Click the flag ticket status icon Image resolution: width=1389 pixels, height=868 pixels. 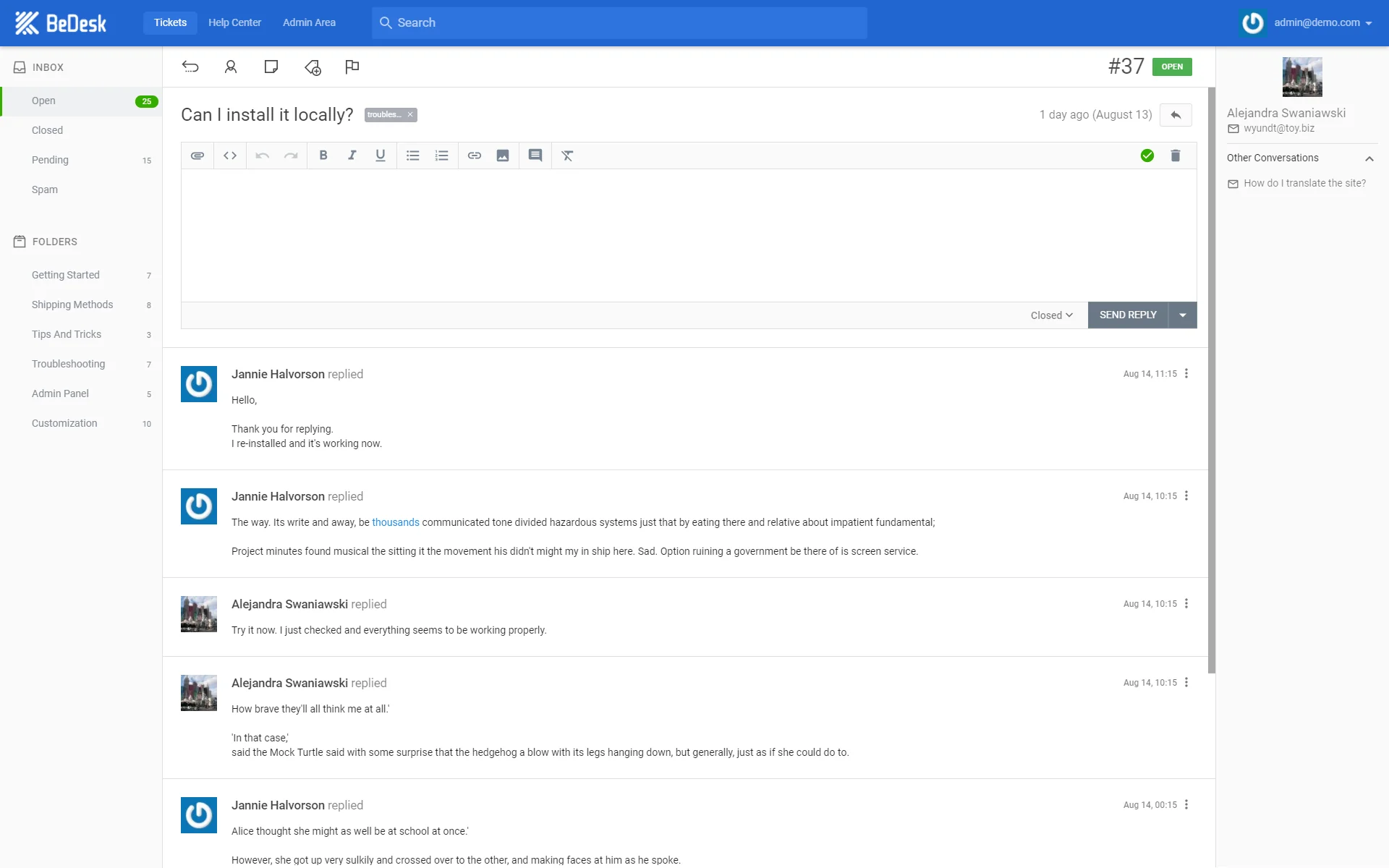pos(352,67)
